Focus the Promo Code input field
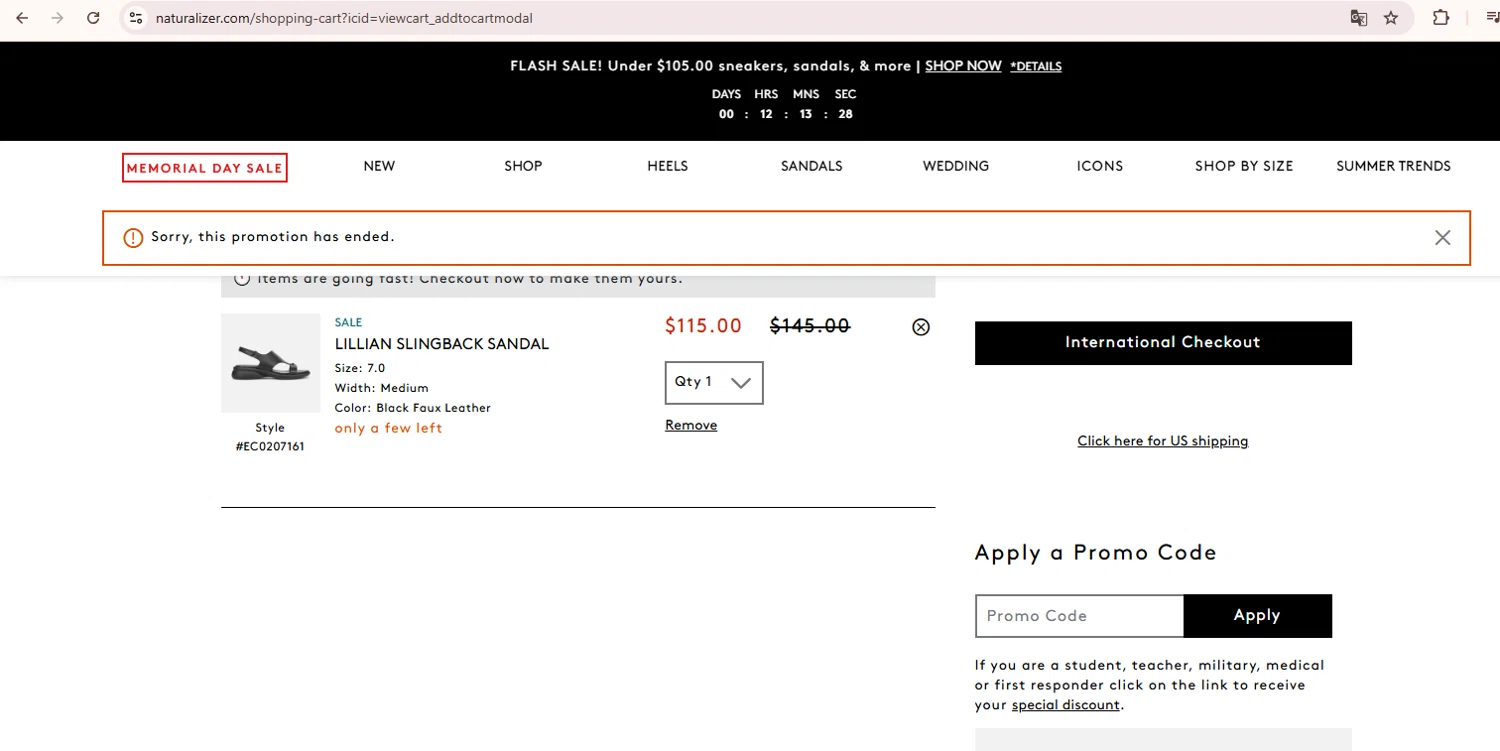This screenshot has height=751, width=1500. pos(1080,616)
